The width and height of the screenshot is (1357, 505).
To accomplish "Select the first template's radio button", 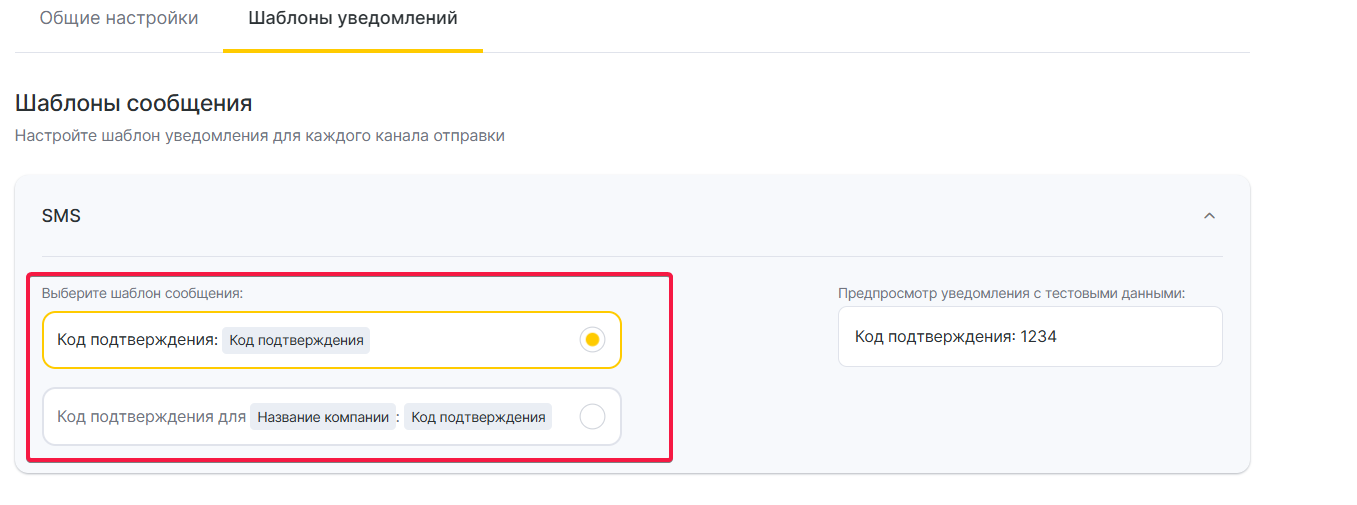I will pyautogui.click(x=592, y=340).
